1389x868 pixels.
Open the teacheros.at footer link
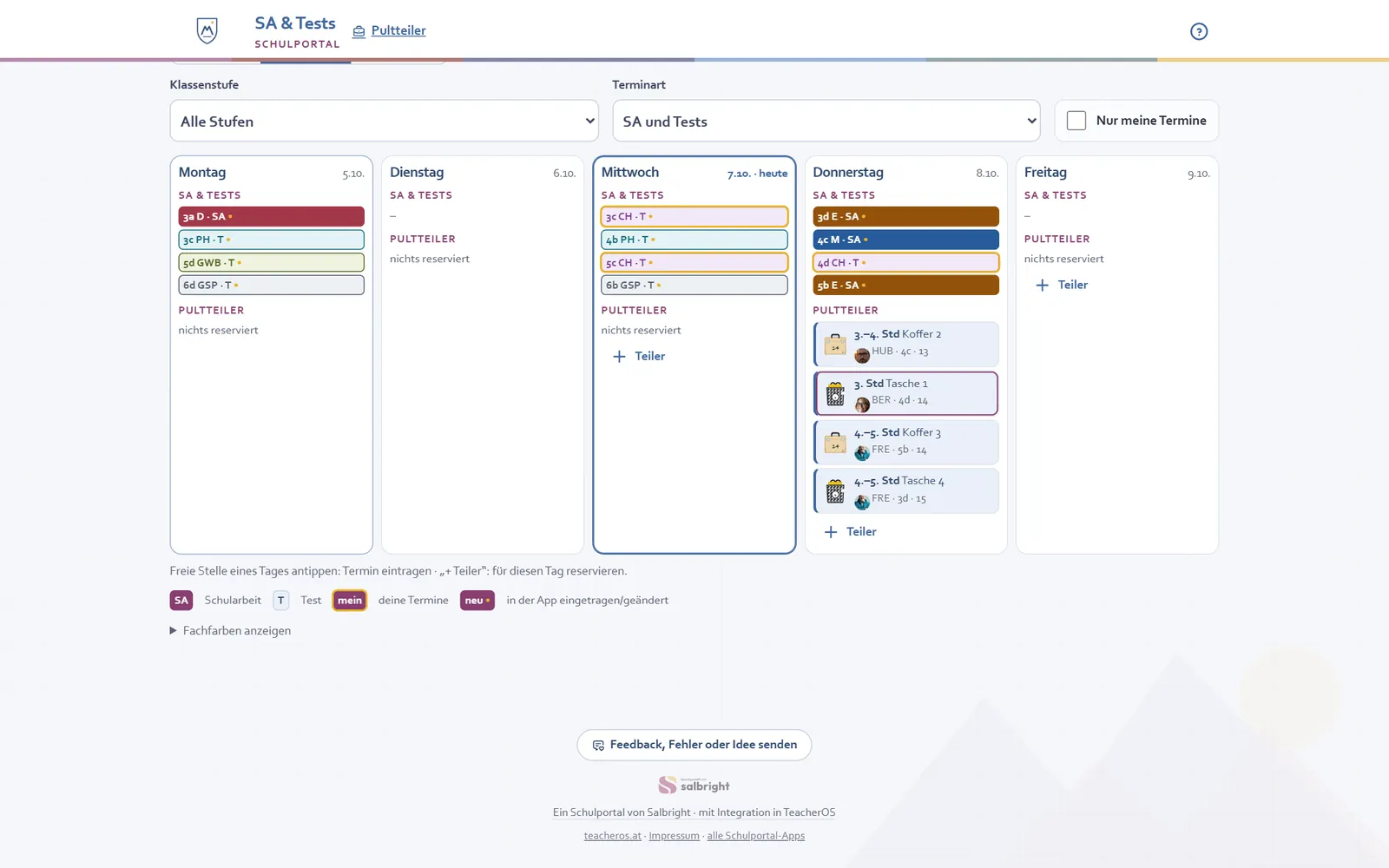[x=613, y=836]
